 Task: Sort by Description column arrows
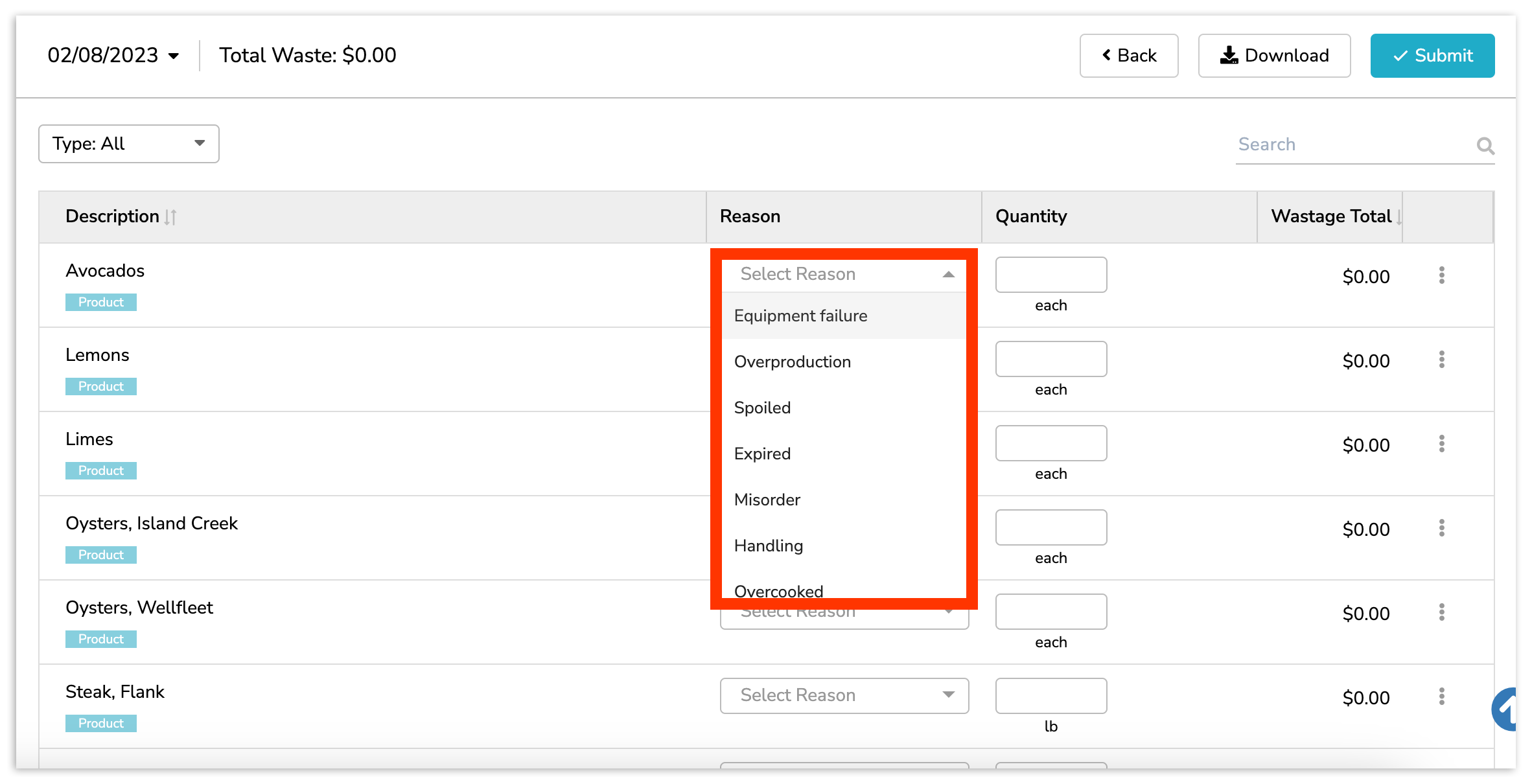click(170, 217)
